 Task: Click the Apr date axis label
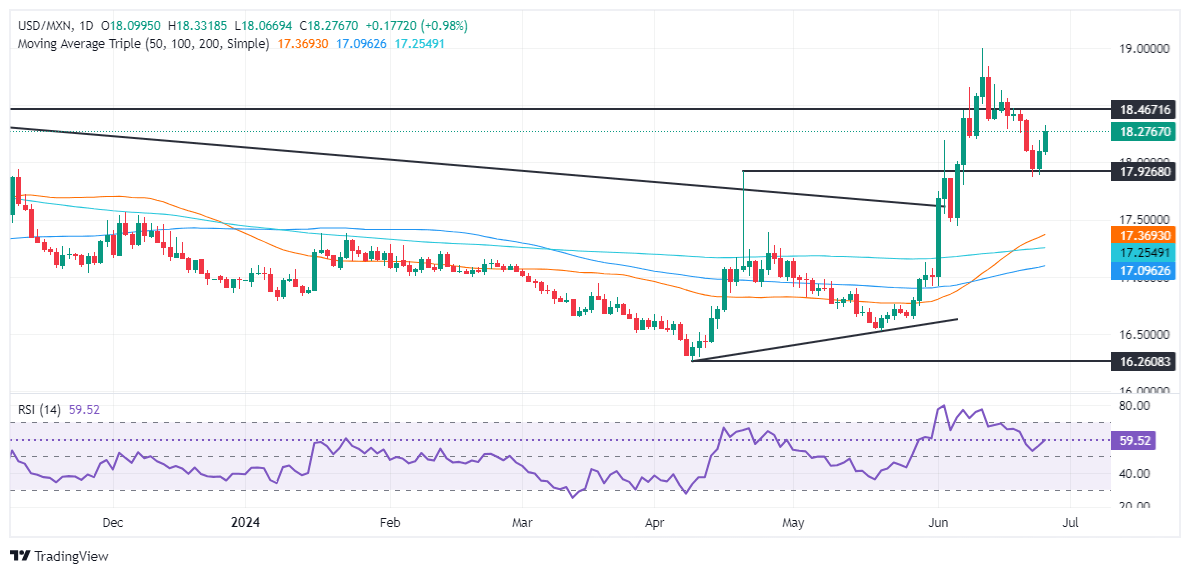(654, 522)
